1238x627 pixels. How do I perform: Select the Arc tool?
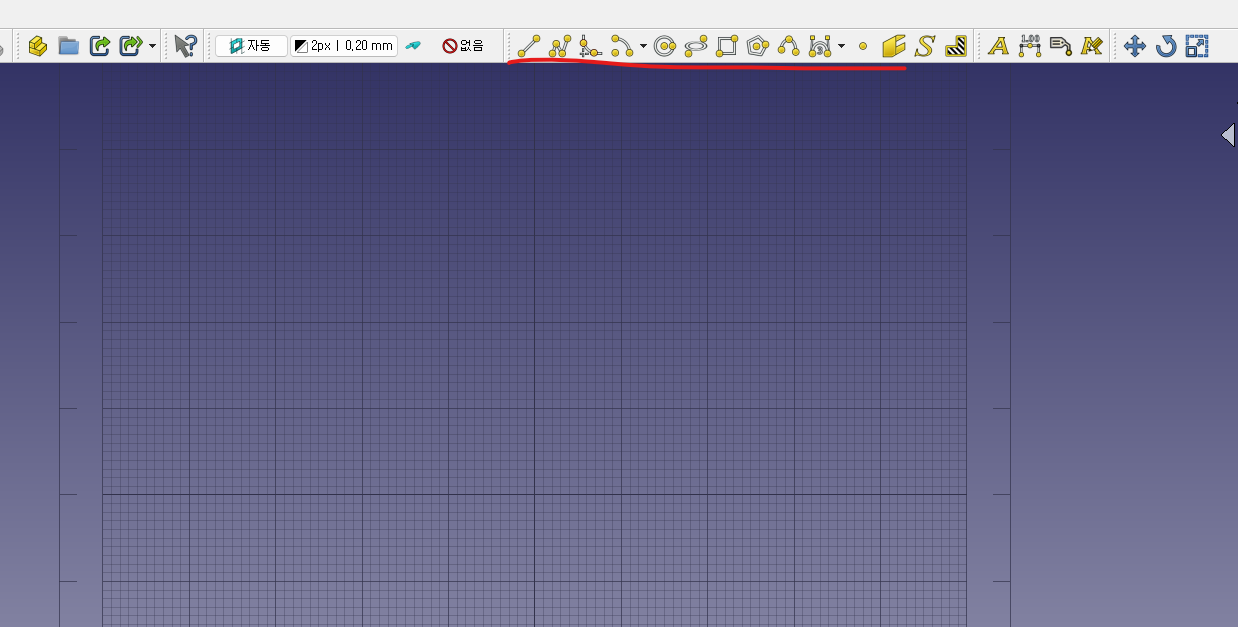point(622,46)
